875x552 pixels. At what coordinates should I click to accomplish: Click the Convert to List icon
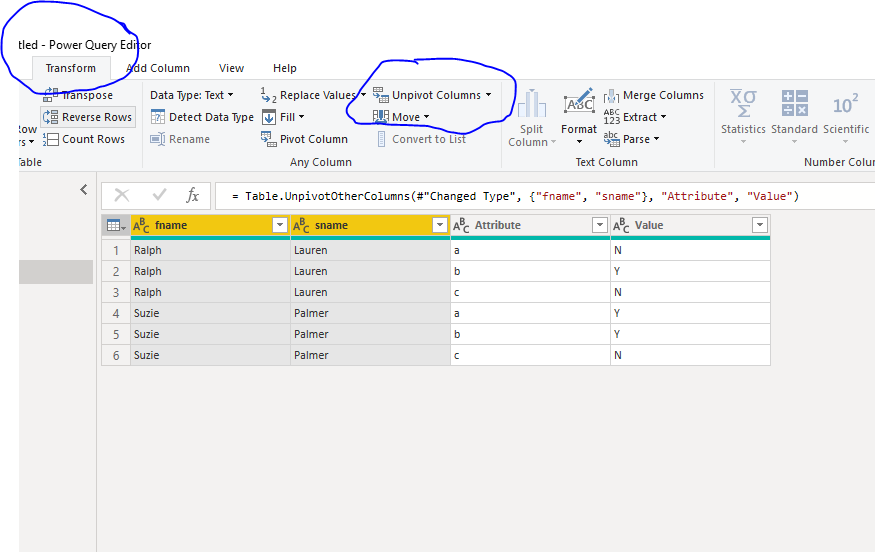(381, 139)
